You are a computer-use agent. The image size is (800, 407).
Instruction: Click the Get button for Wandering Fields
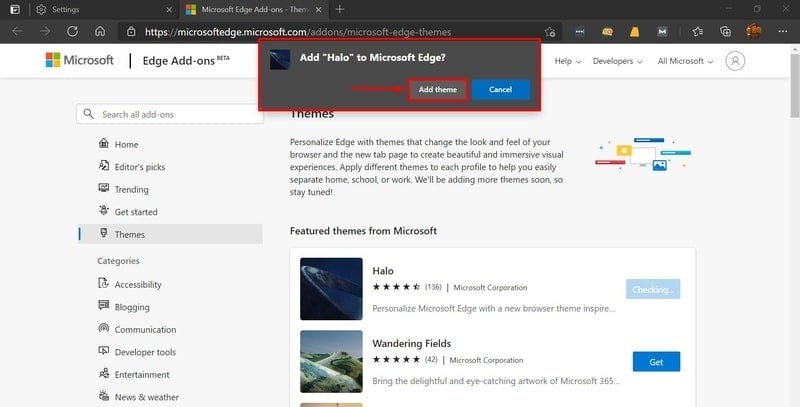pos(656,362)
